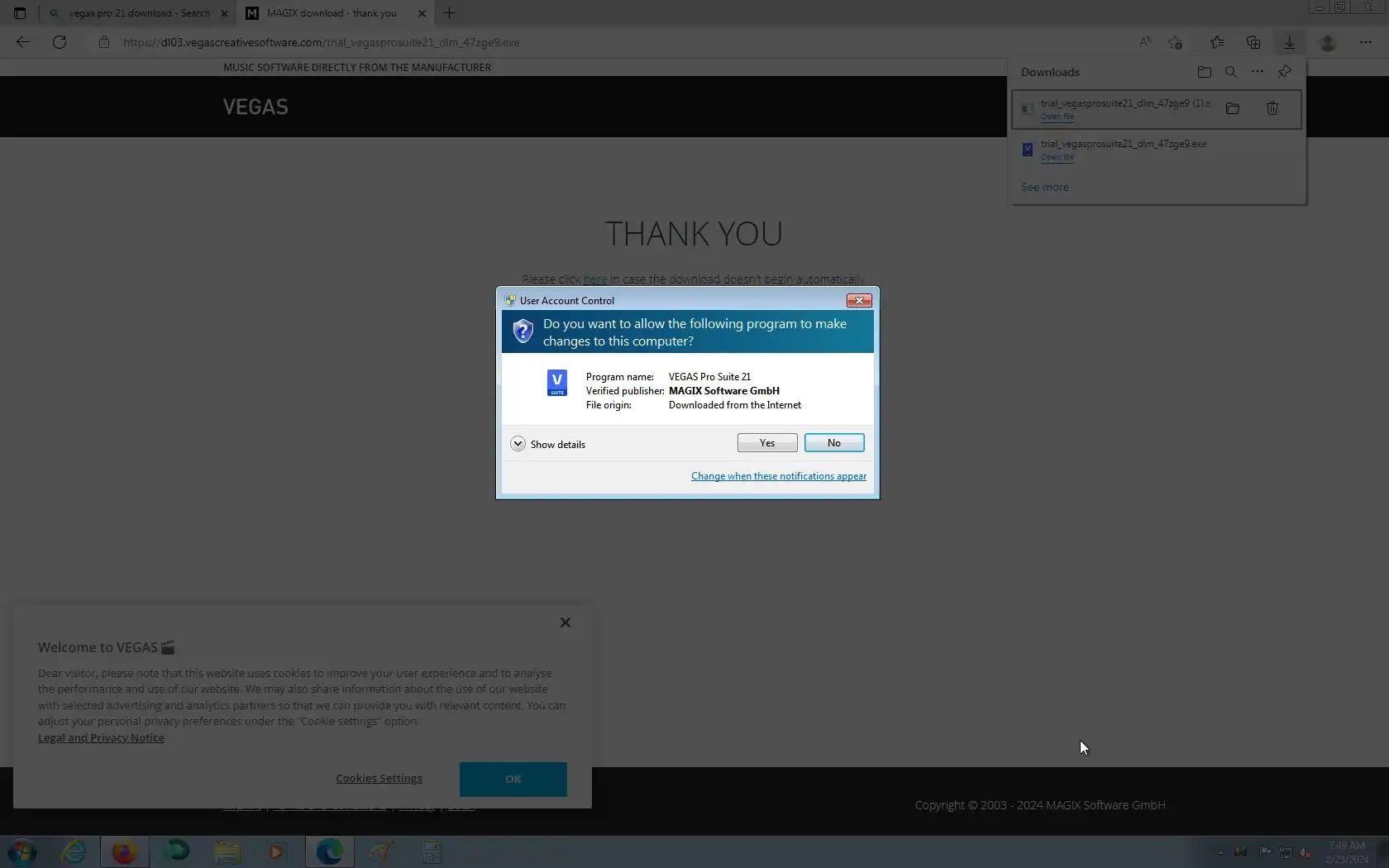Open 'Change when these notifications appear' link
The height and width of the screenshot is (868, 1389).
pyautogui.click(x=779, y=476)
